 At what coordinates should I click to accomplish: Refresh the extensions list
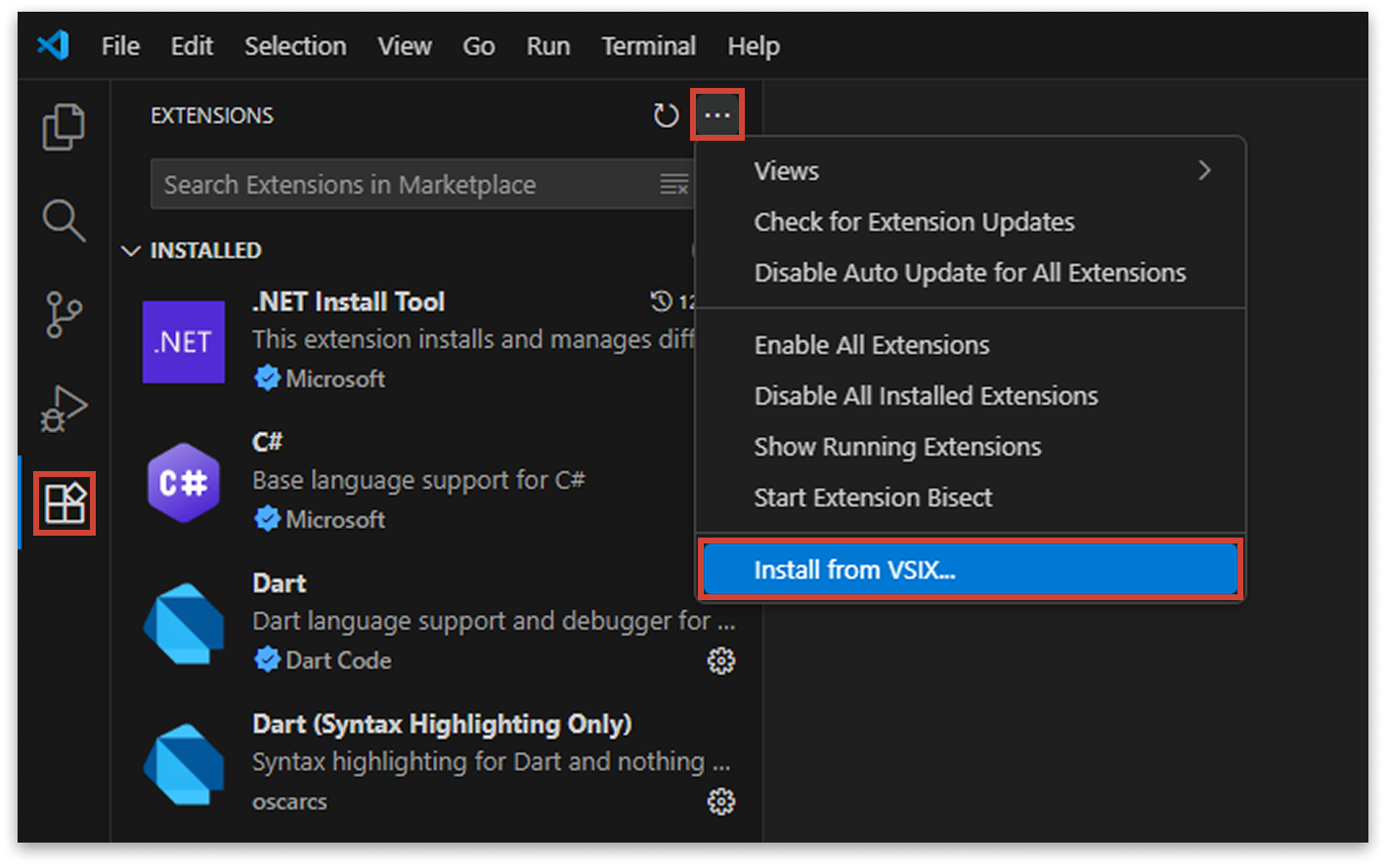point(666,114)
